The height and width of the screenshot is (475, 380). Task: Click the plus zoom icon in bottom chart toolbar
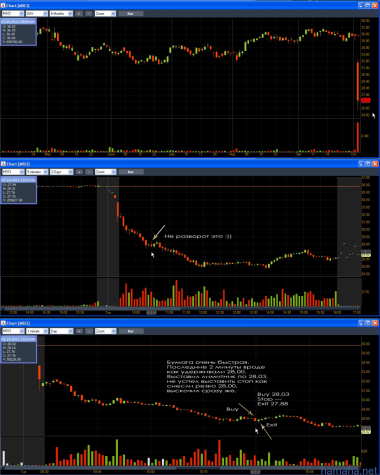[79, 331]
